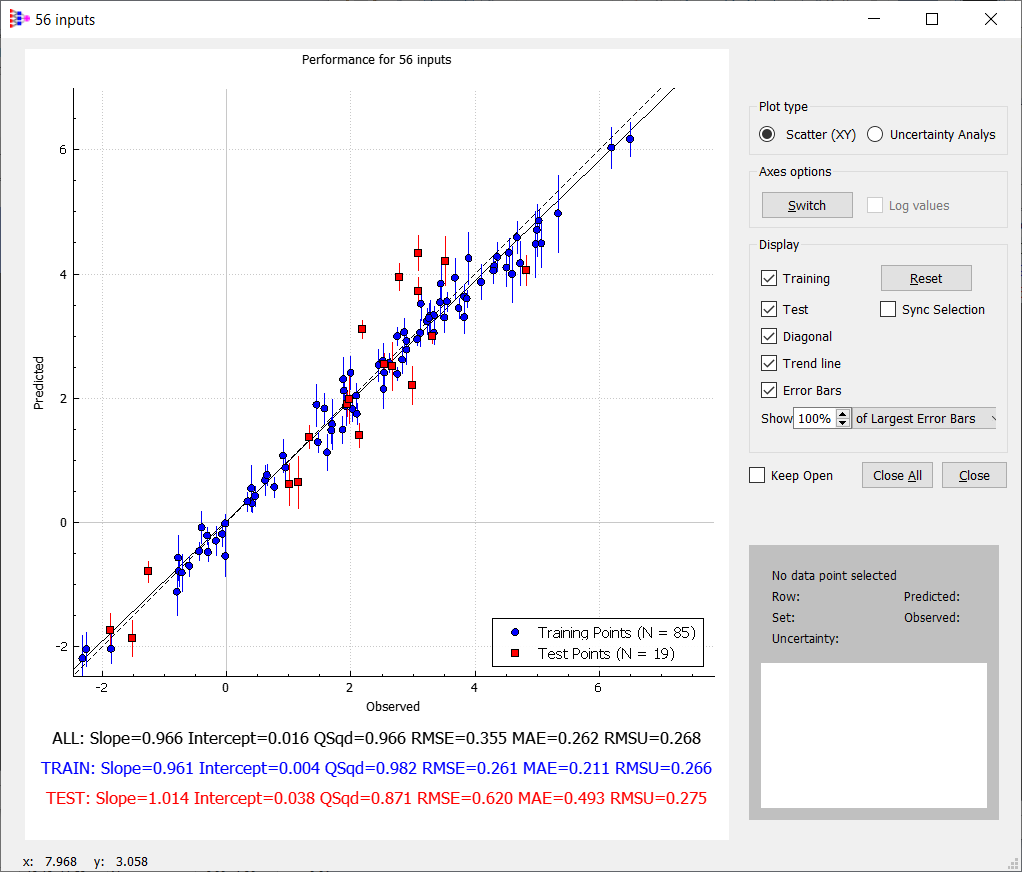Click the 100% error bar percentage field
Image resolution: width=1022 pixels, height=872 pixels.
(815, 418)
